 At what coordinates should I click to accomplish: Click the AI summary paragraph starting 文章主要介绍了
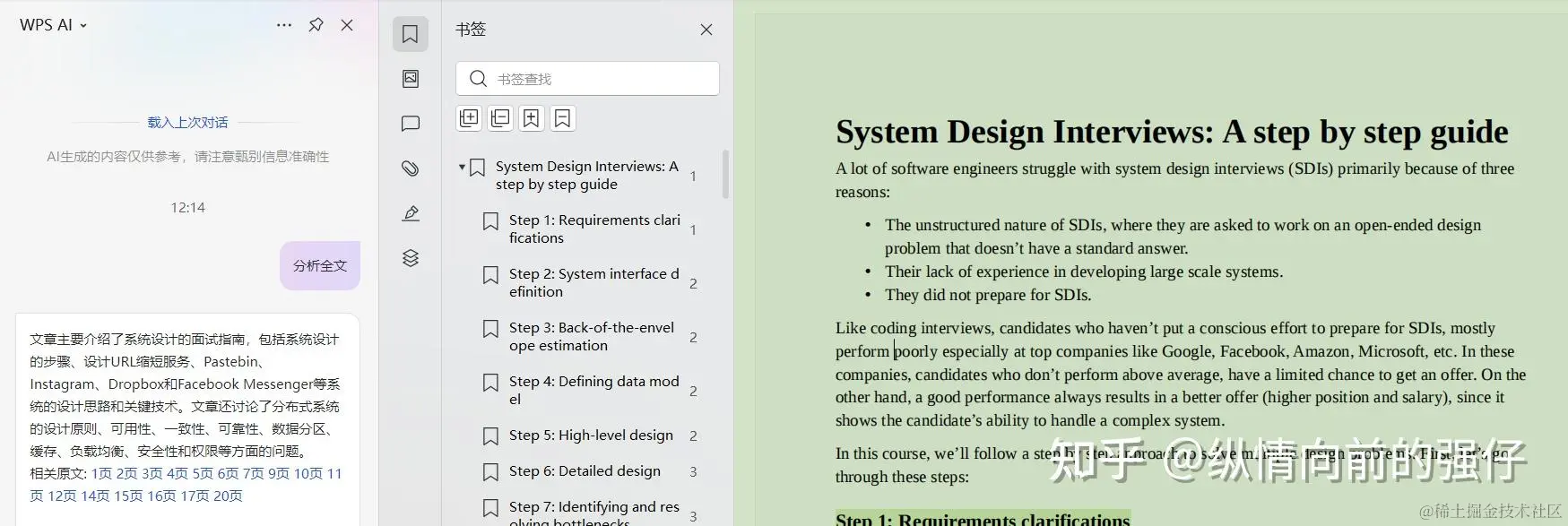(186, 395)
